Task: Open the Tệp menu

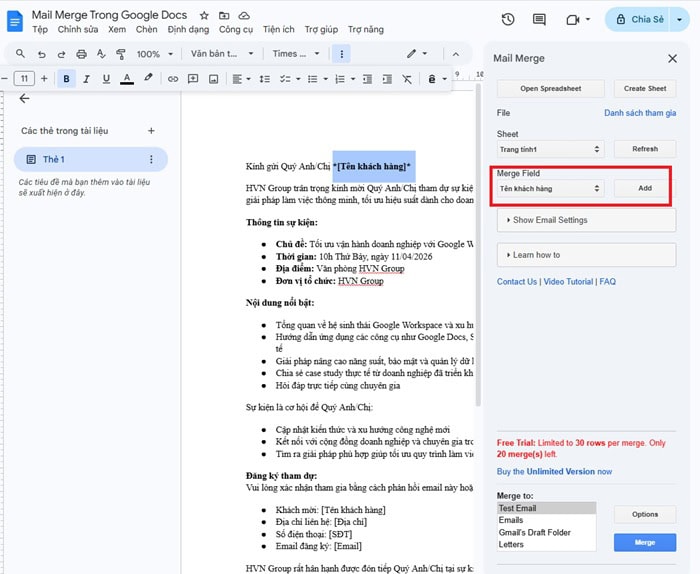Action: [40, 29]
